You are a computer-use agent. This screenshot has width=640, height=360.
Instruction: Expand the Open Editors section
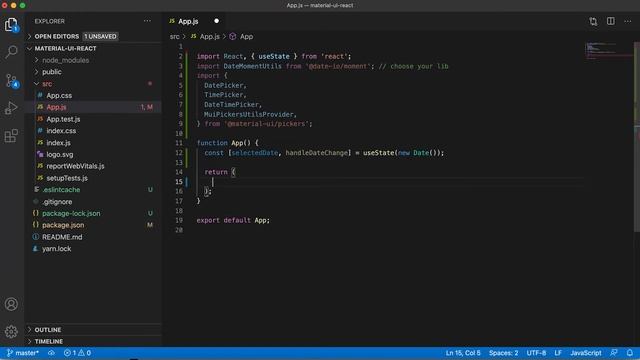point(94,36)
